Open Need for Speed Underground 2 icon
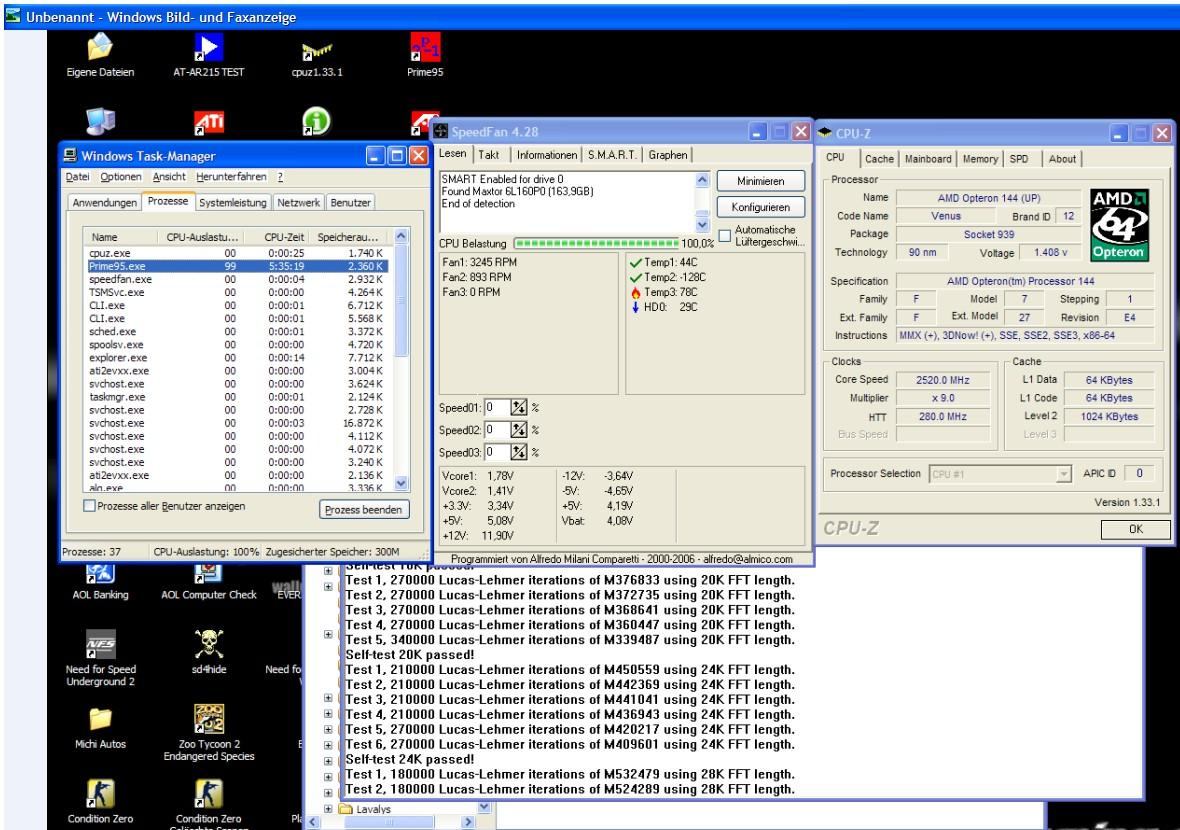 (x=100, y=658)
